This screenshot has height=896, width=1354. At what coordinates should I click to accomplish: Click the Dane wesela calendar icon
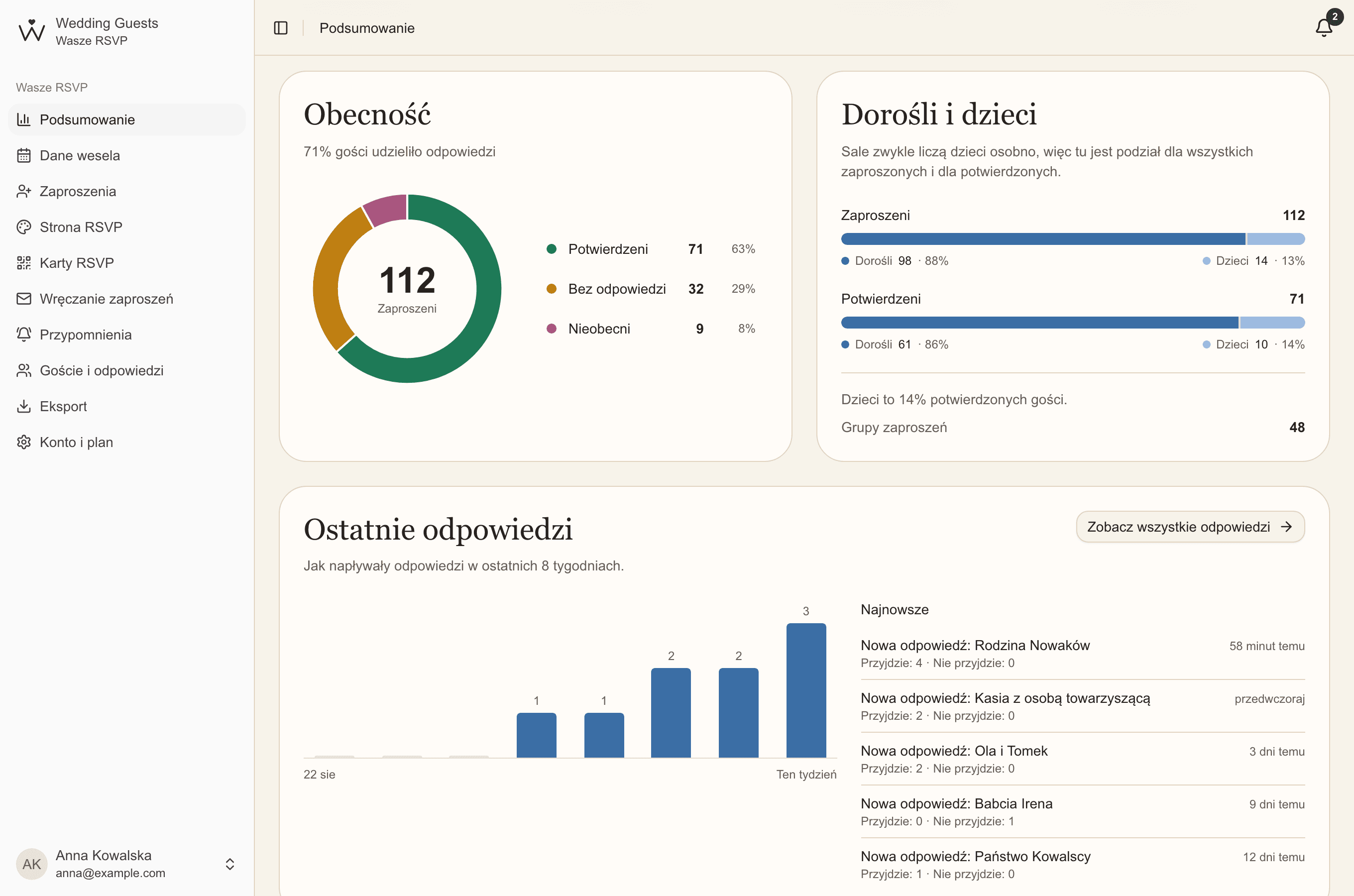pos(24,155)
